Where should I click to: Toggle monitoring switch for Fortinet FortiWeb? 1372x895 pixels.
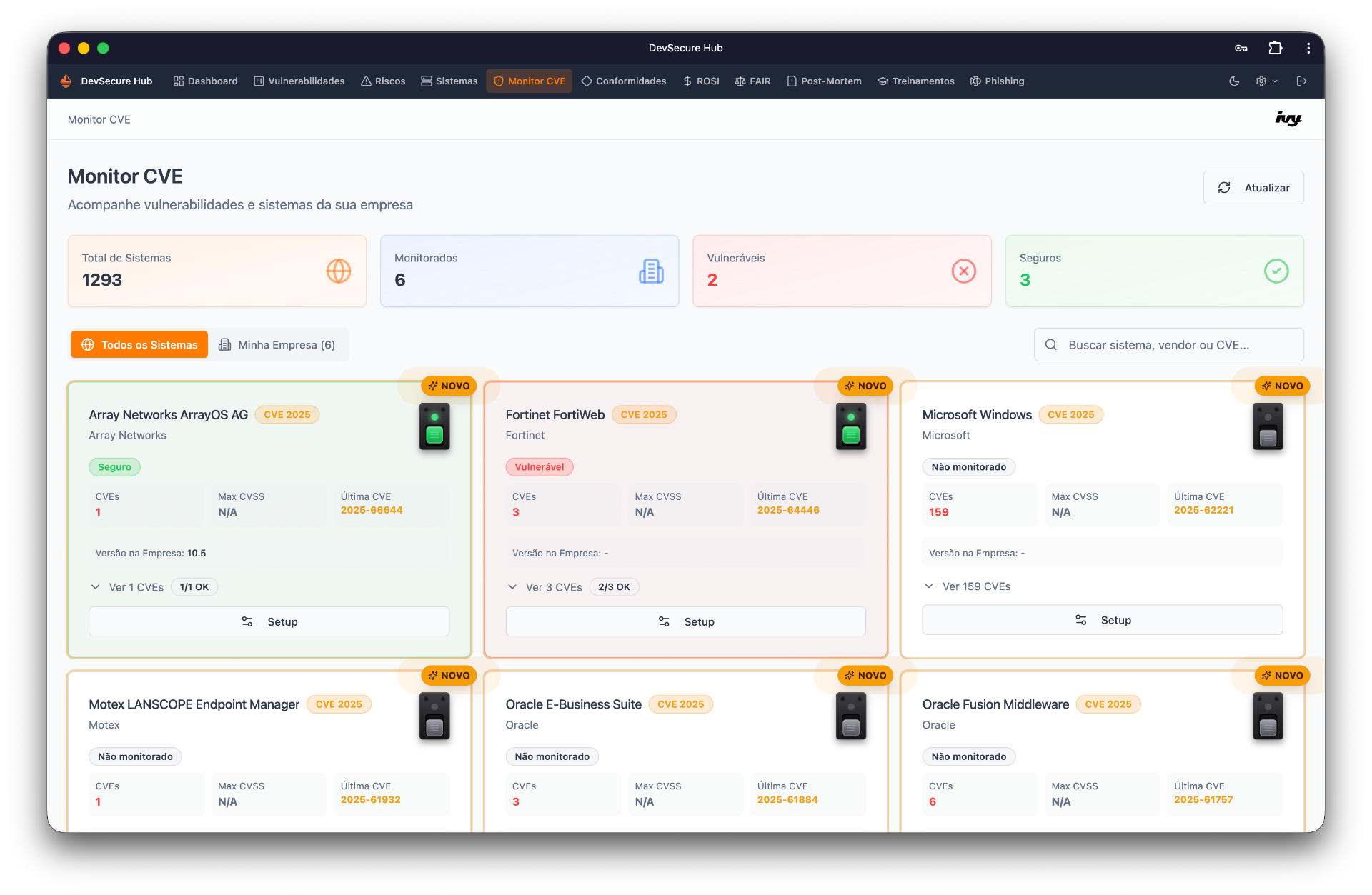click(851, 426)
